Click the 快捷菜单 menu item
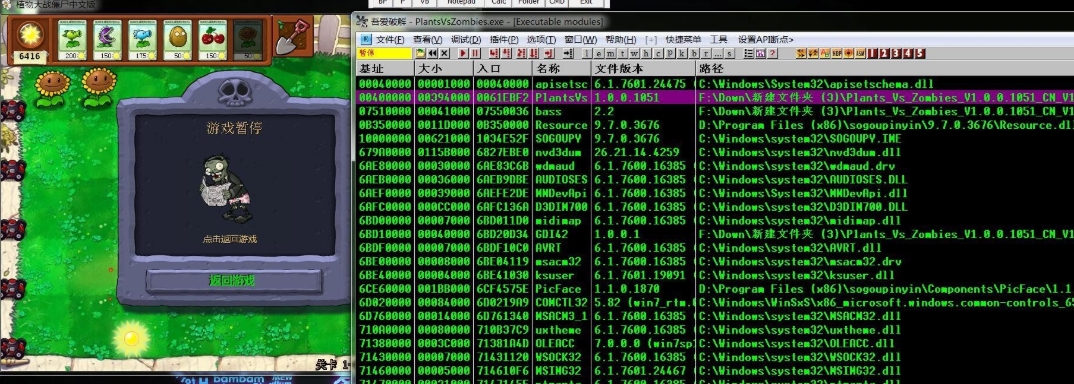 coord(683,40)
